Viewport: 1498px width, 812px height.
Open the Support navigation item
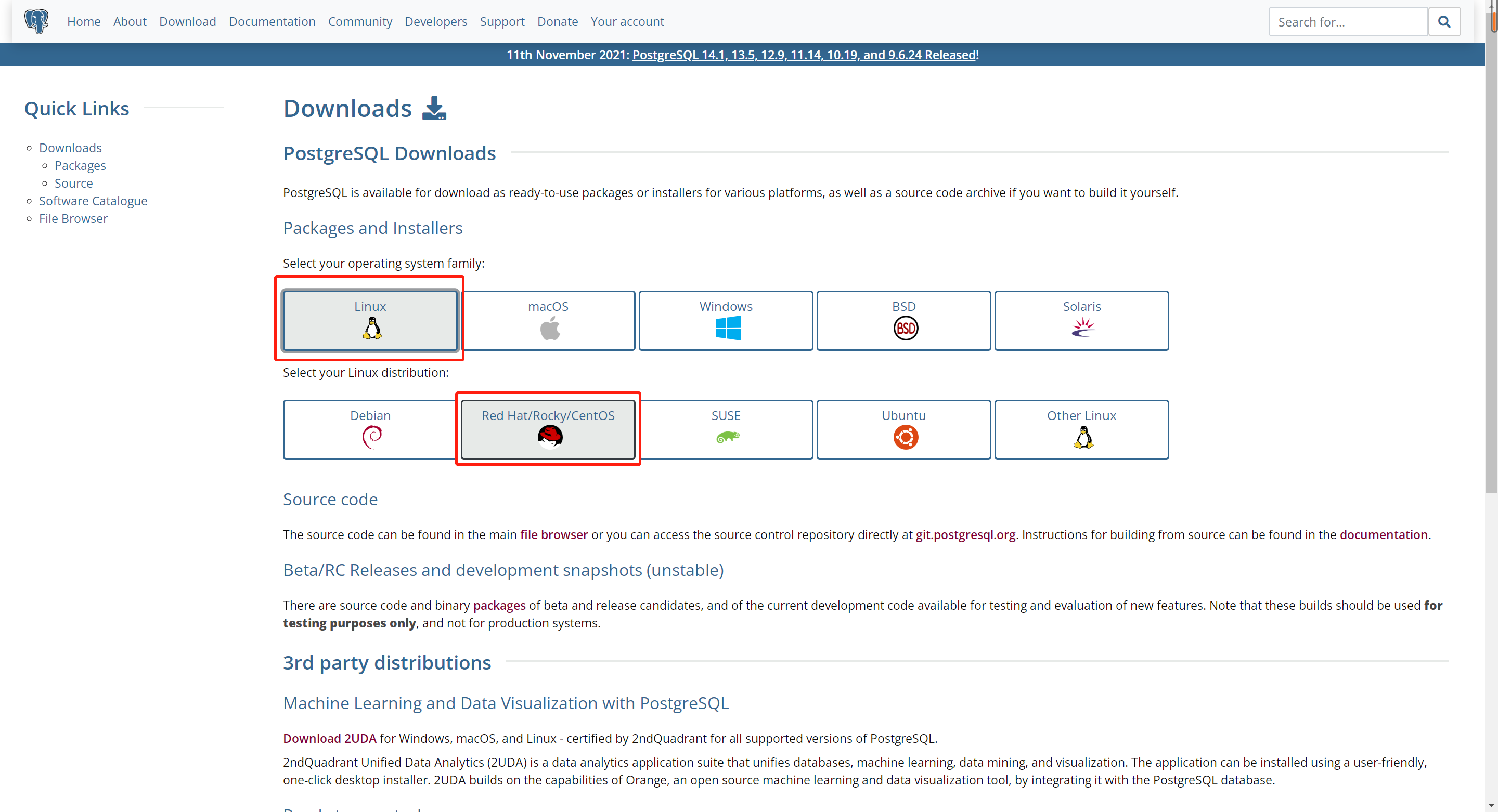coord(502,21)
